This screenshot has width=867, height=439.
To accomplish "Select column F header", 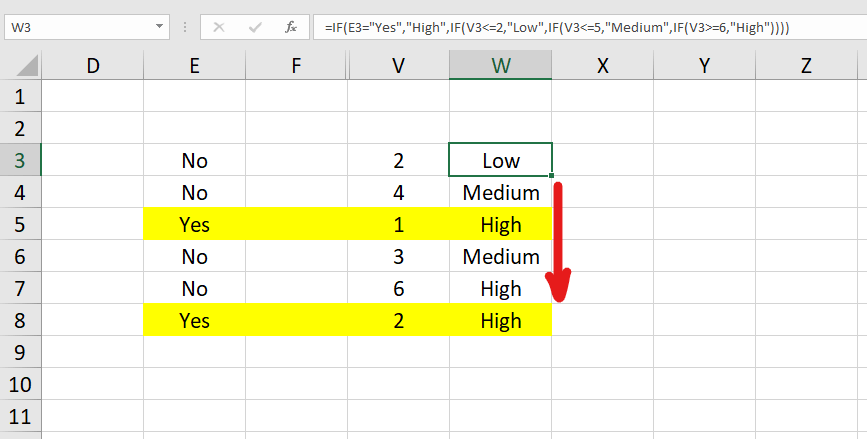I will (296, 65).
